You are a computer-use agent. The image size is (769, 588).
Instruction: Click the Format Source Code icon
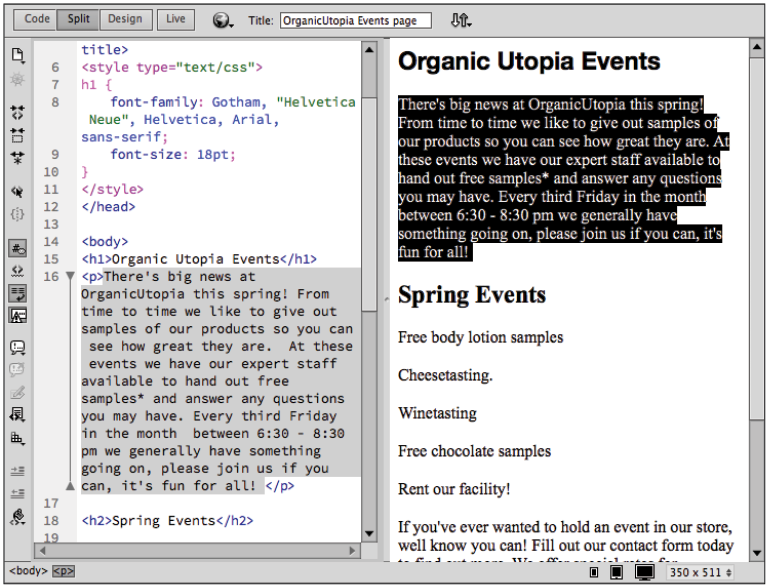17,517
